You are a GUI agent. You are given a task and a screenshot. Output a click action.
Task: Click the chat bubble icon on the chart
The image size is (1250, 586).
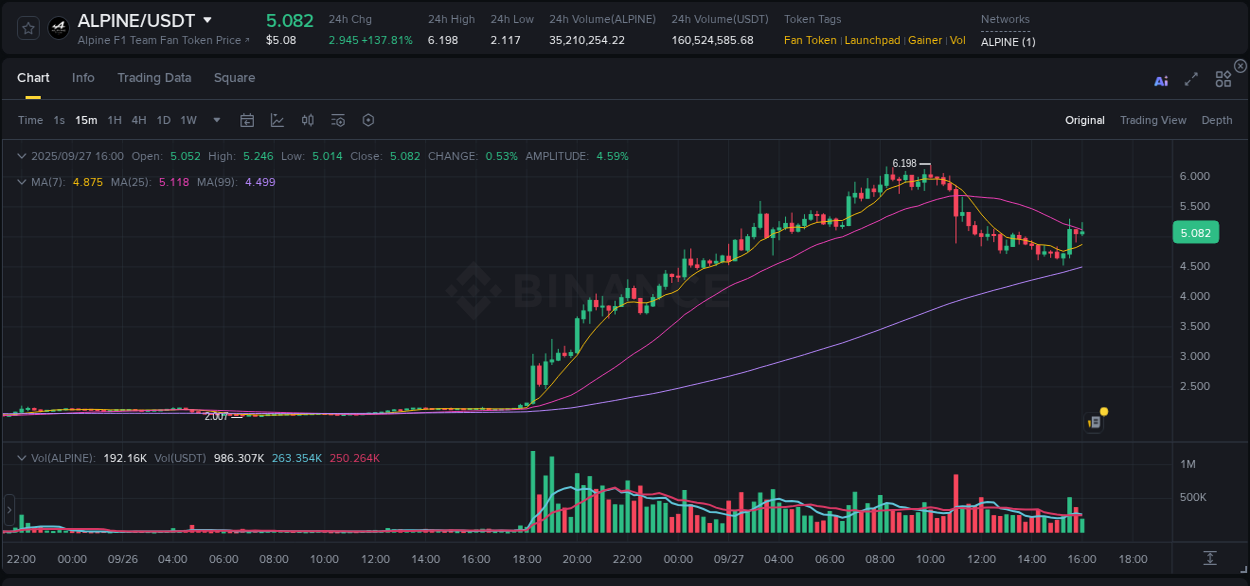pyautogui.click(x=1093, y=421)
